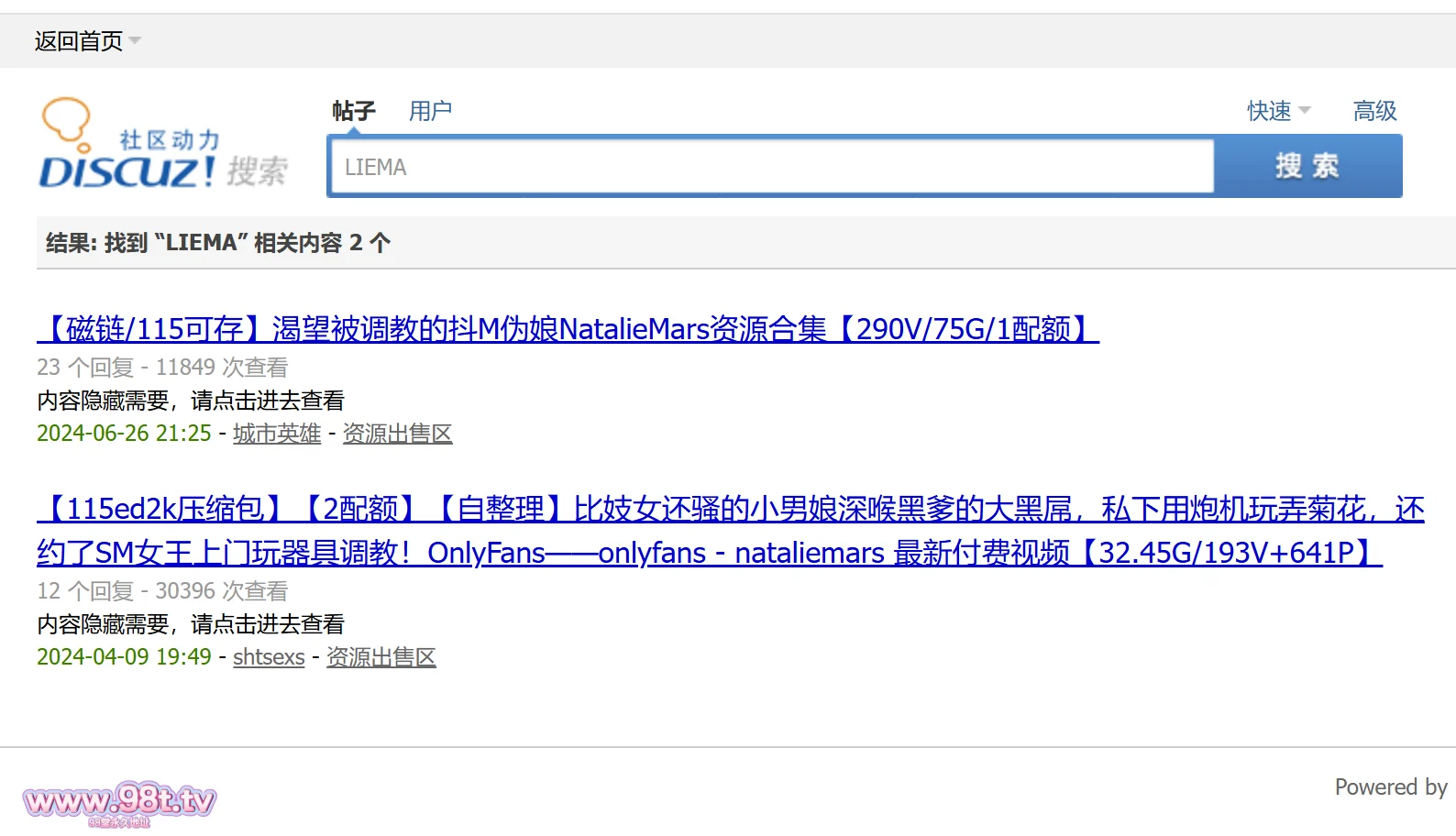Click the arrow beside 返回首页
This screenshot has height=836, width=1456.
click(136, 40)
